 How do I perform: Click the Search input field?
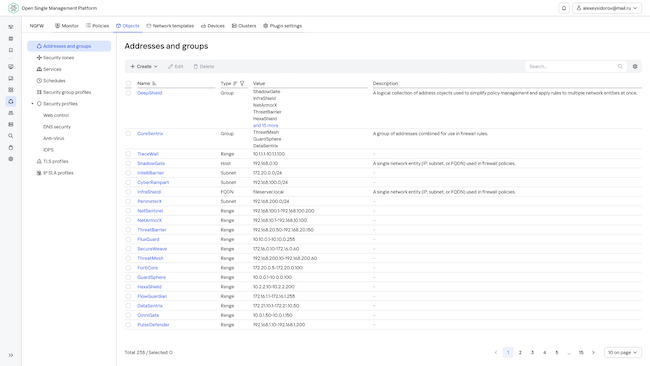tap(572, 66)
